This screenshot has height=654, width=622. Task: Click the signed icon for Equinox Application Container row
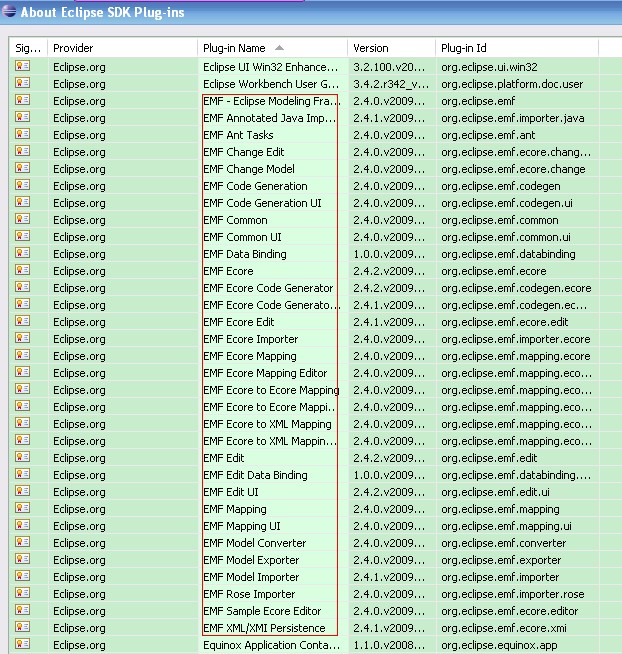(x=23, y=644)
